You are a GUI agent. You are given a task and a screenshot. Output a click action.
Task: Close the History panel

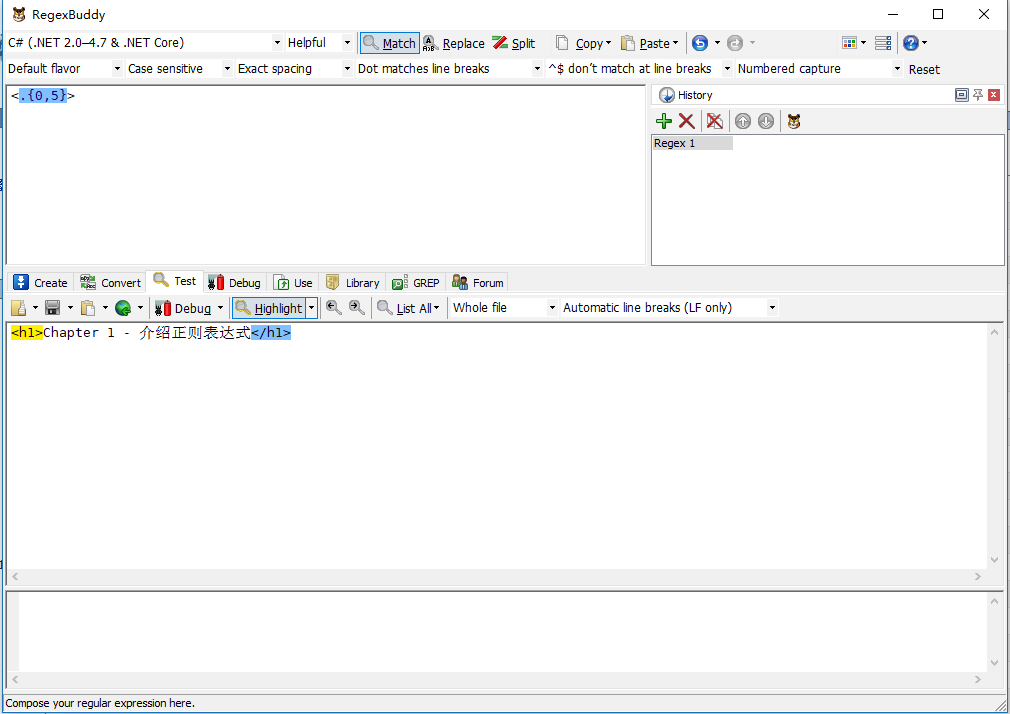coord(994,95)
